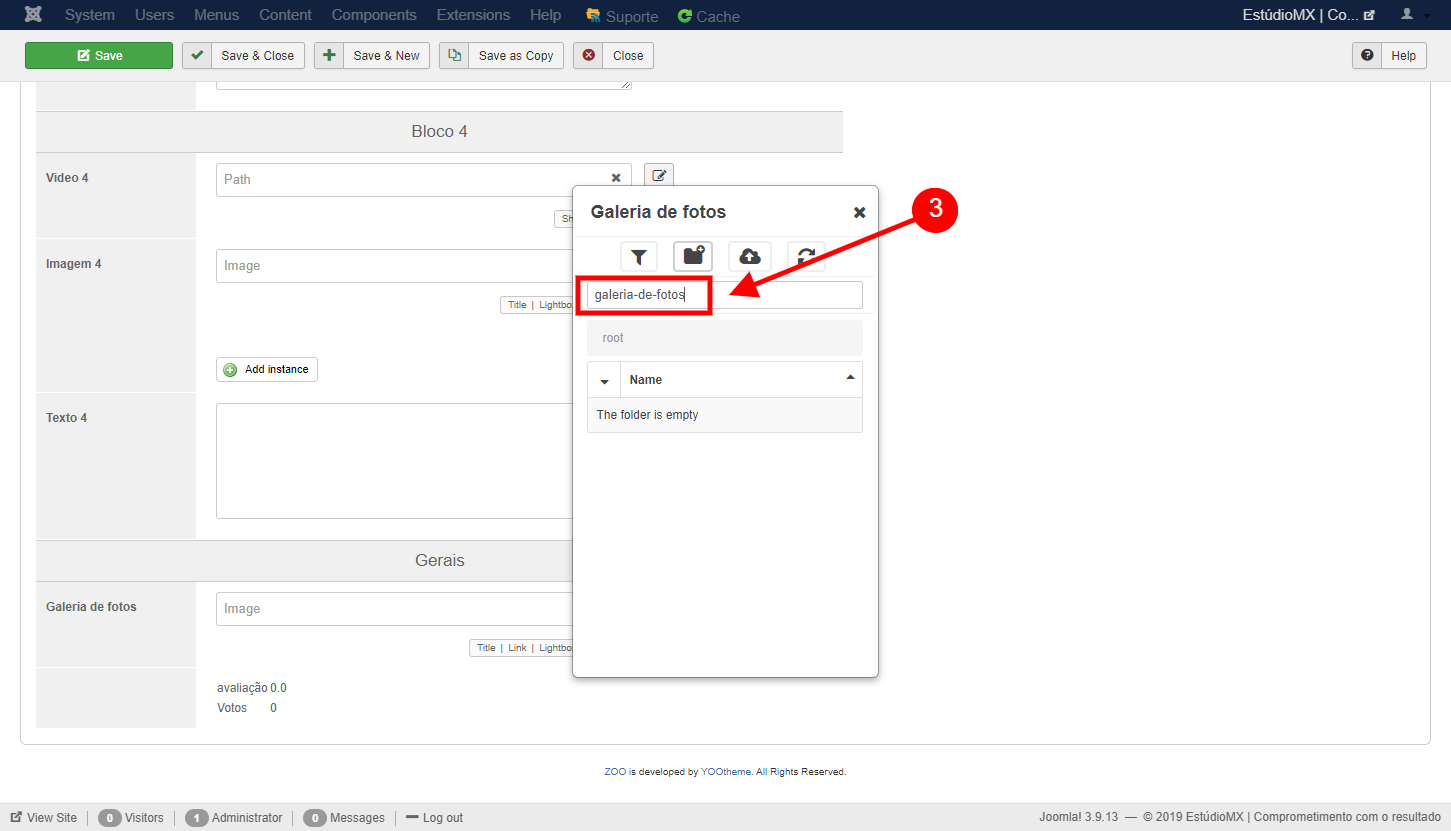Click the Add instance button
Screen dimensions: 1451x831
click(266, 370)
